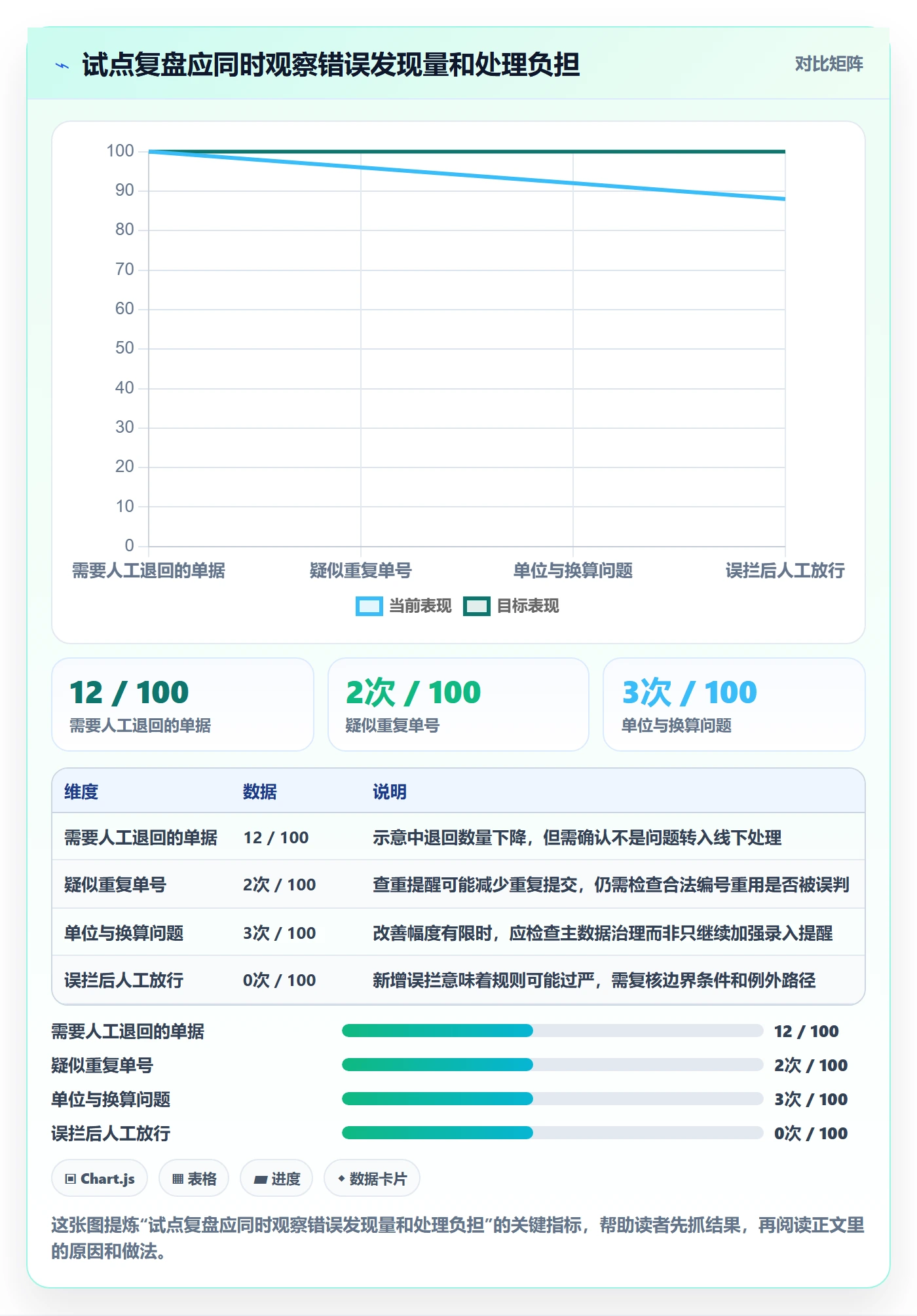
Task: Click description starting 示意中退回数量下降
Action: (x=577, y=837)
